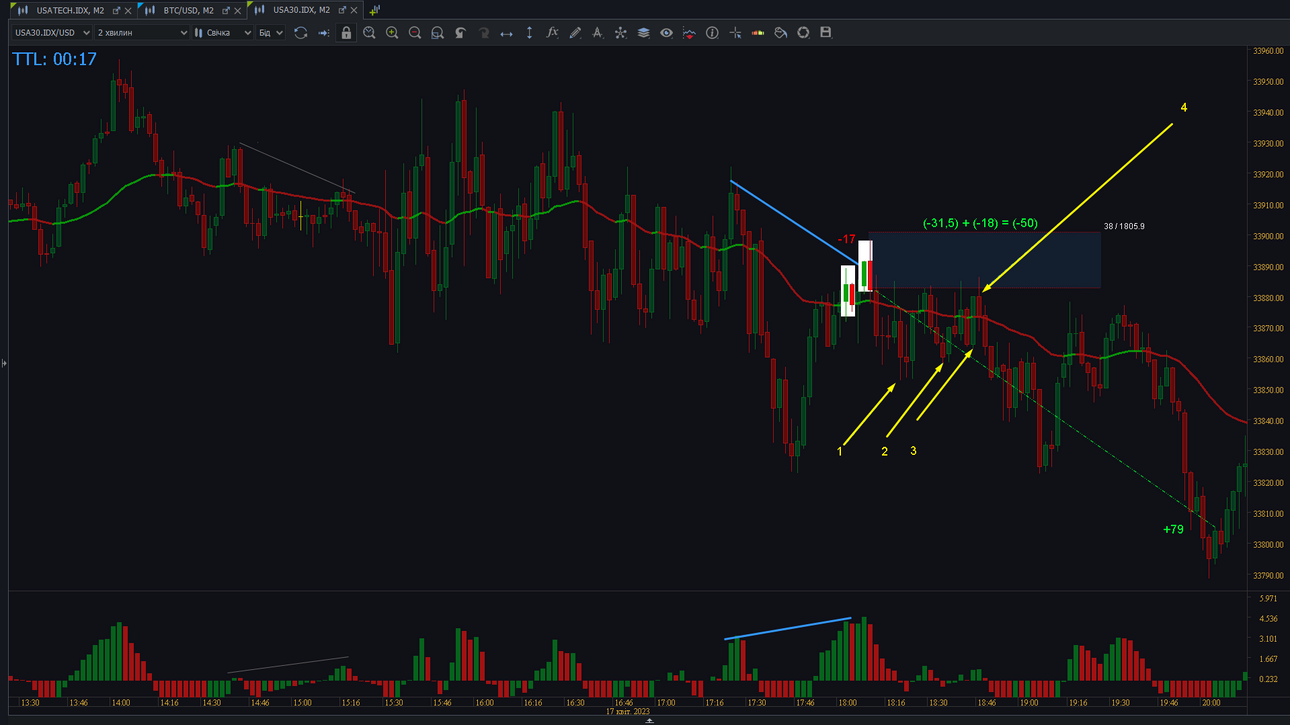This screenshot has width=1290, height=725.
Task: Click the greyed redo arrow icon
Action: coord(483,33)
